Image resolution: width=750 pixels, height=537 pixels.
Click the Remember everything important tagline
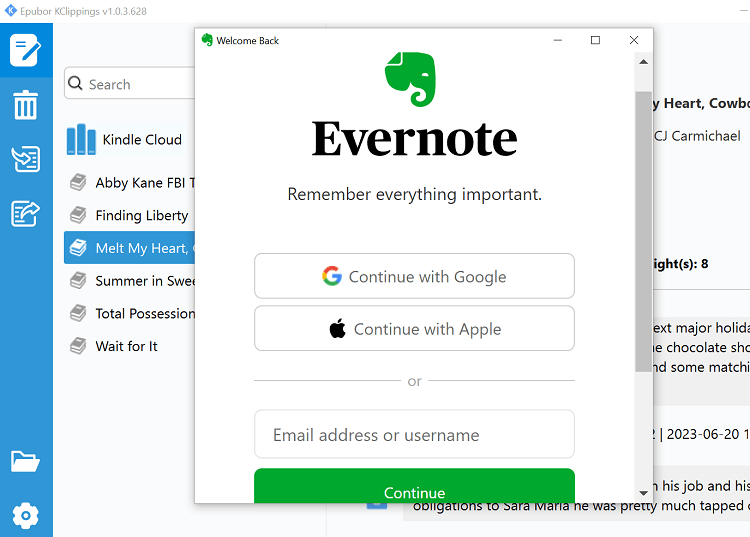click(414, 195)
